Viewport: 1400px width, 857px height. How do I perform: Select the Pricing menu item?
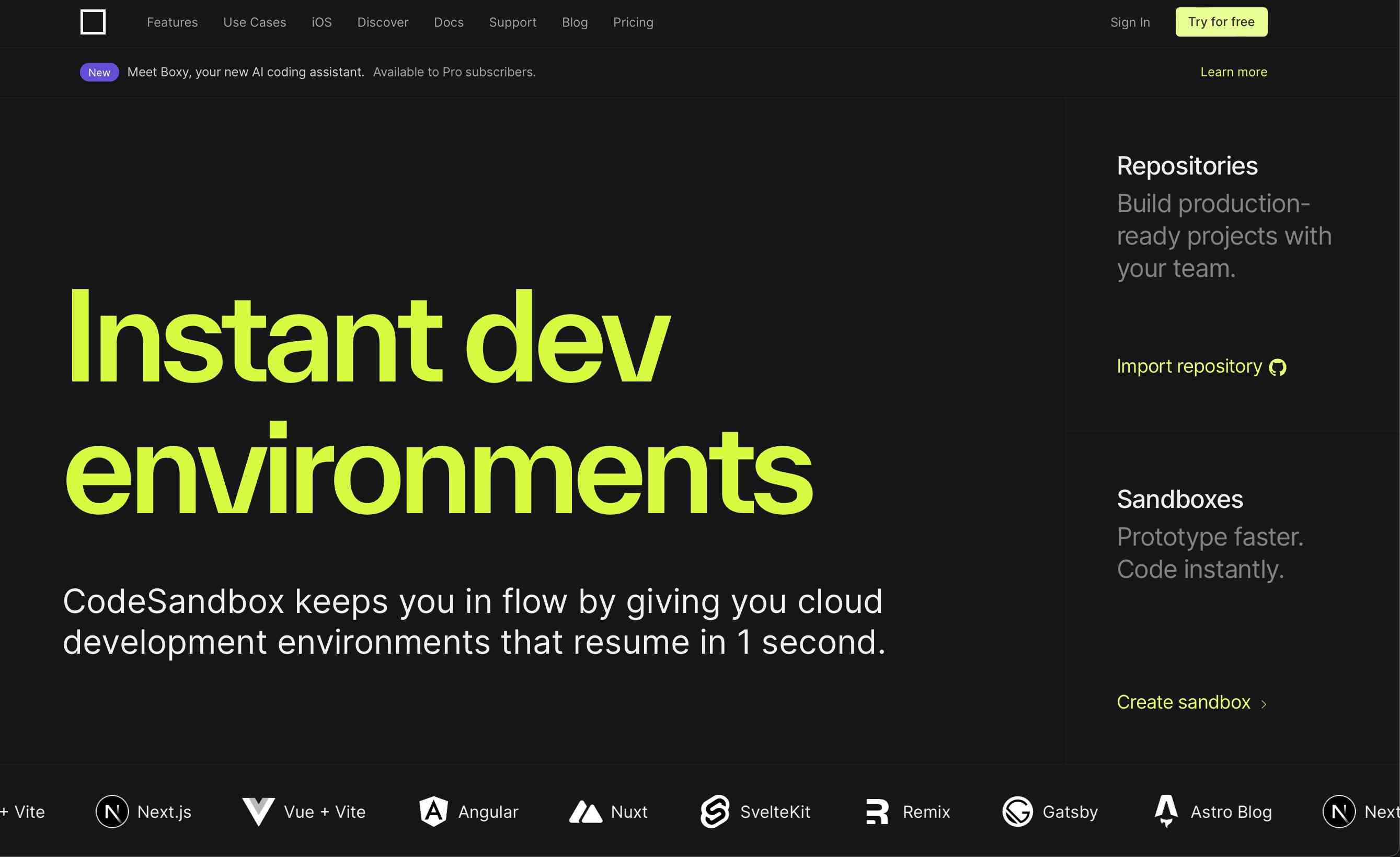[634, 22]
